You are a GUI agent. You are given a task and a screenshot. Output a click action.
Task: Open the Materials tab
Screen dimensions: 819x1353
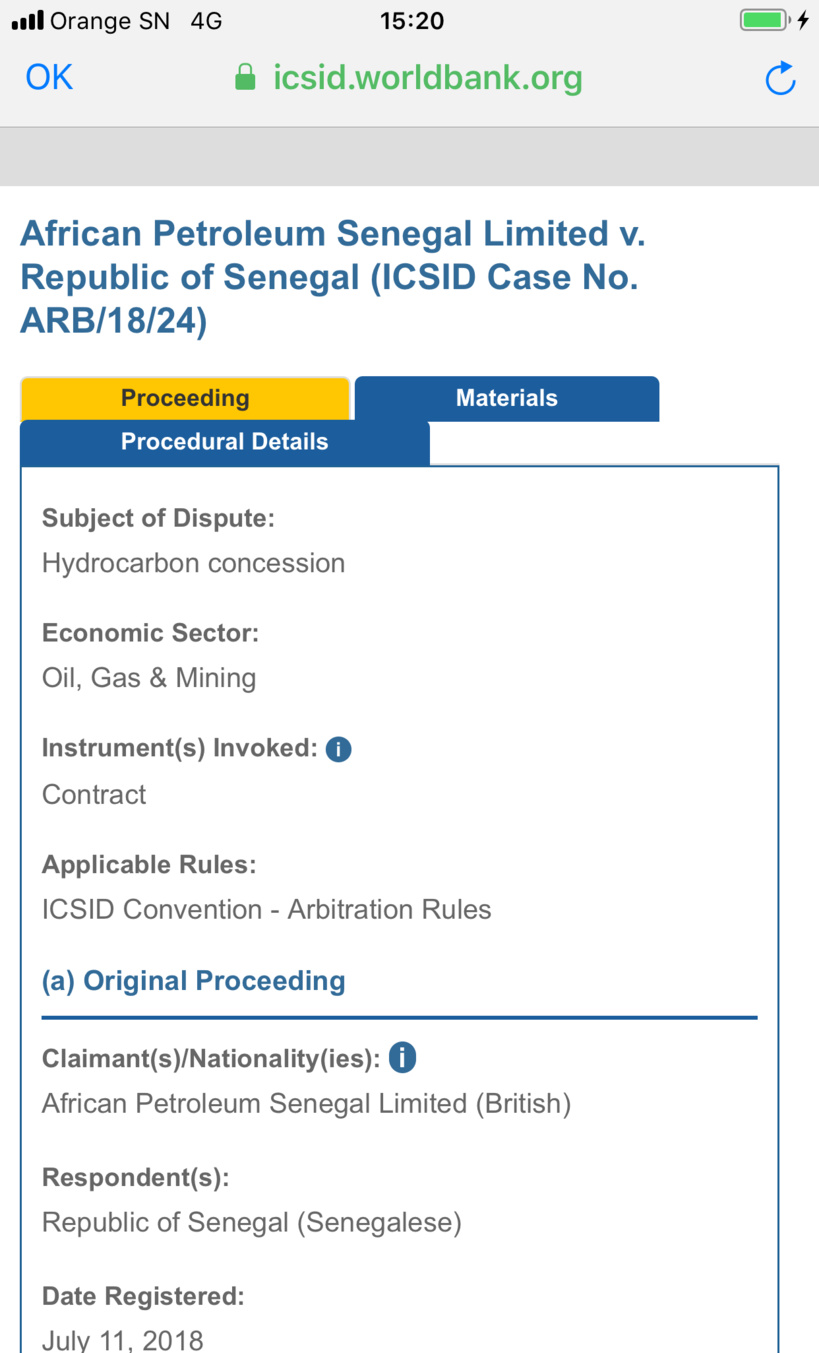507,398
